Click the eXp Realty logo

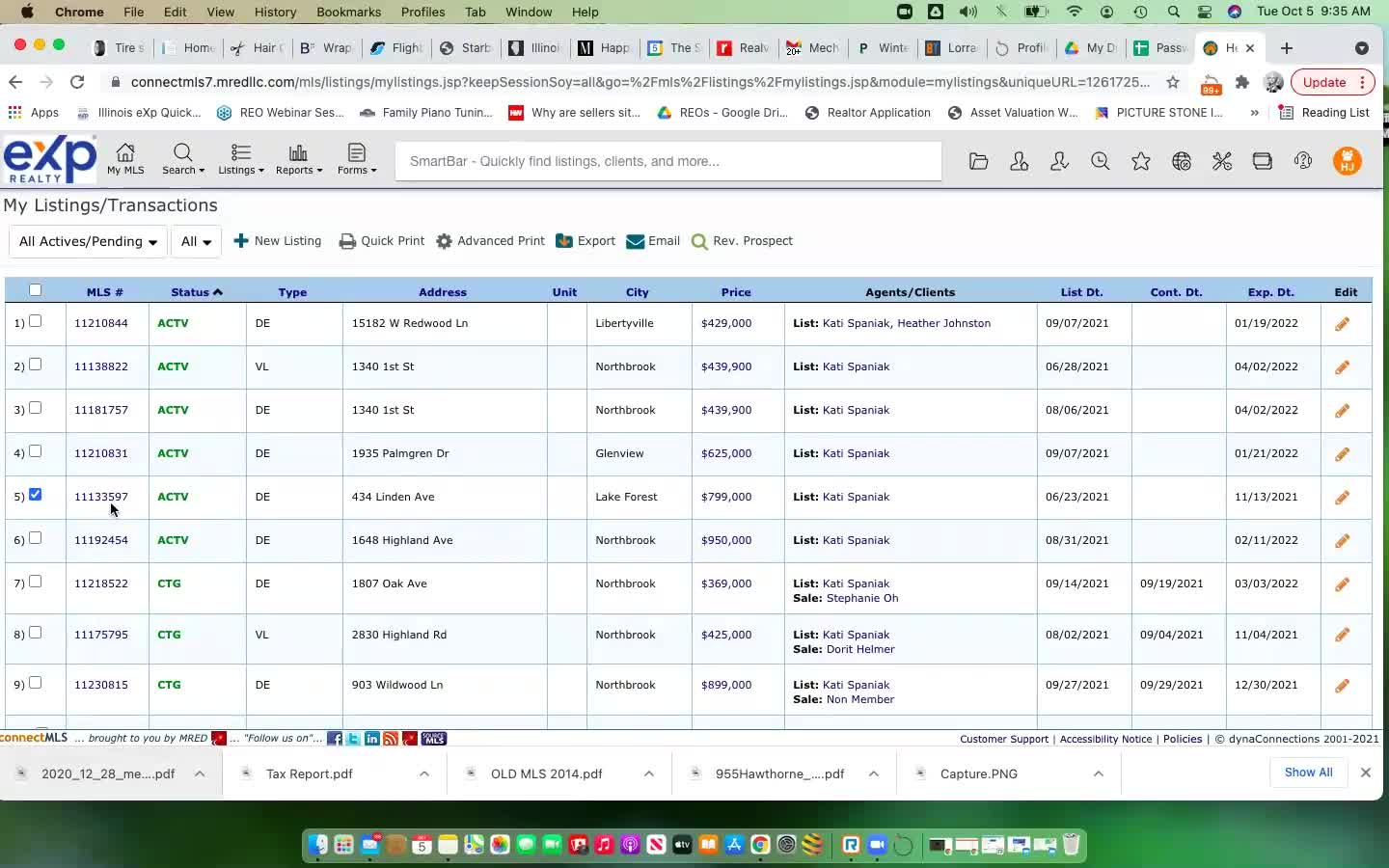coord(50,160)
